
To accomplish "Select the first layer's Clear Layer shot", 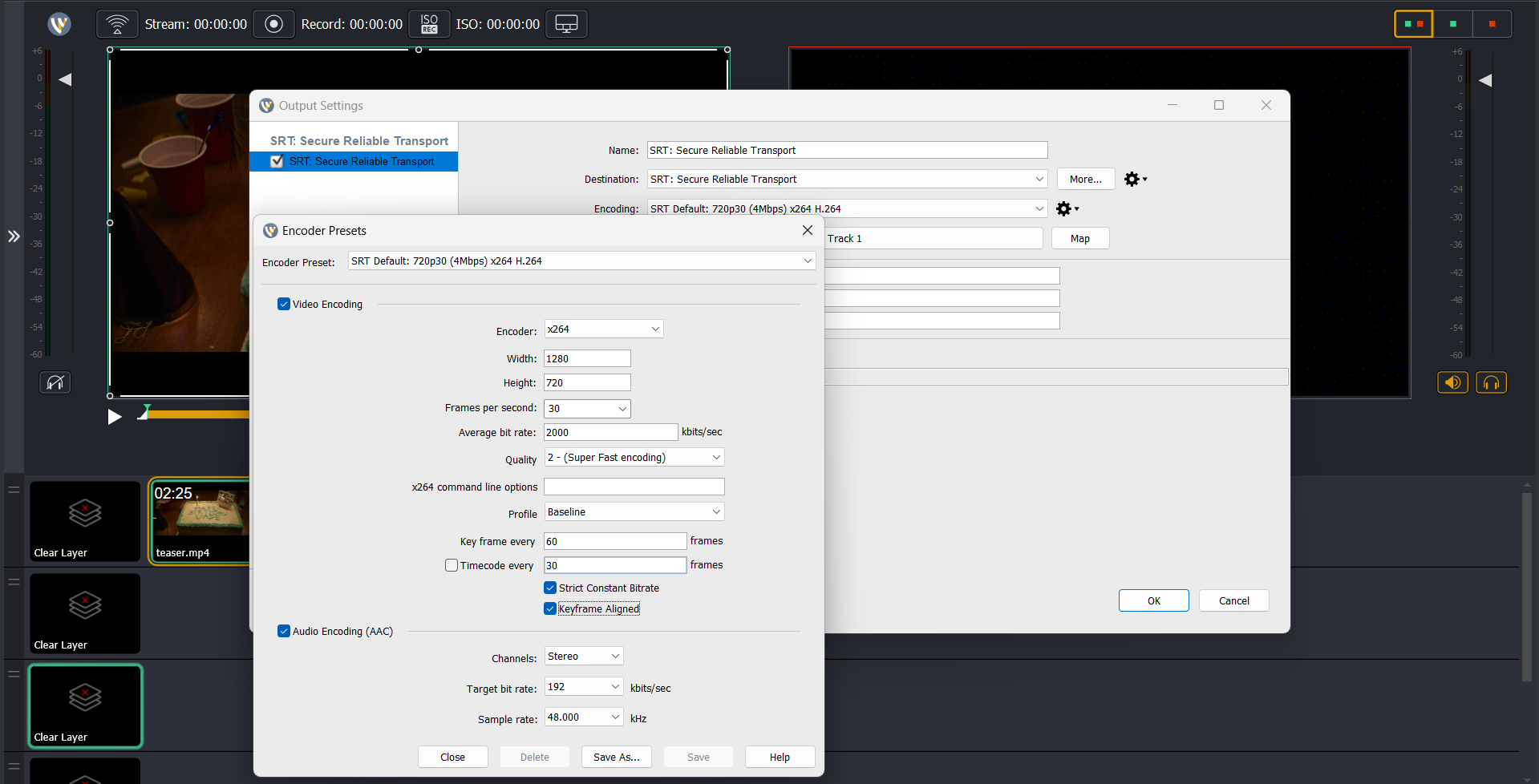I will point(85,521).
